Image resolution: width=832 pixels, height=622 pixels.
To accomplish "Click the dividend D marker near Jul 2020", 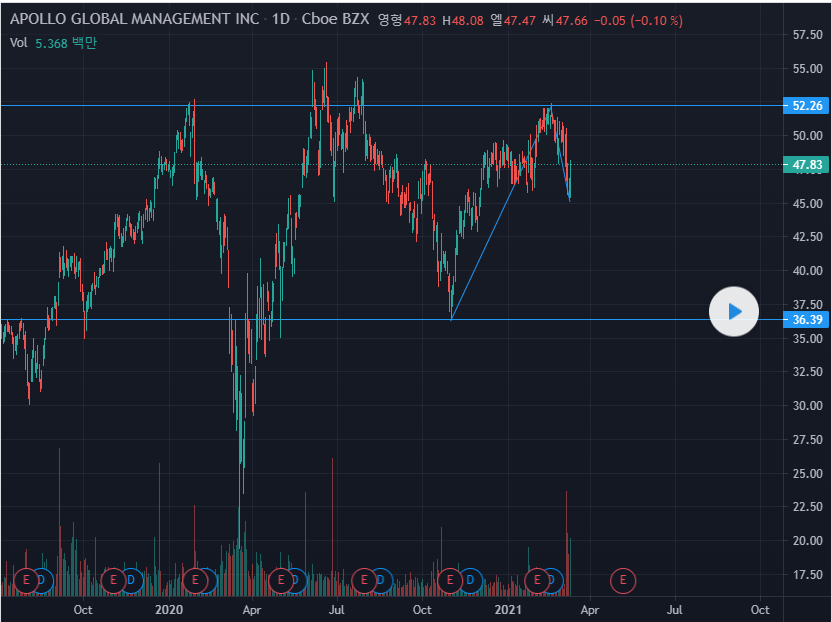I will pyautogui.click(x=381, y=579).
